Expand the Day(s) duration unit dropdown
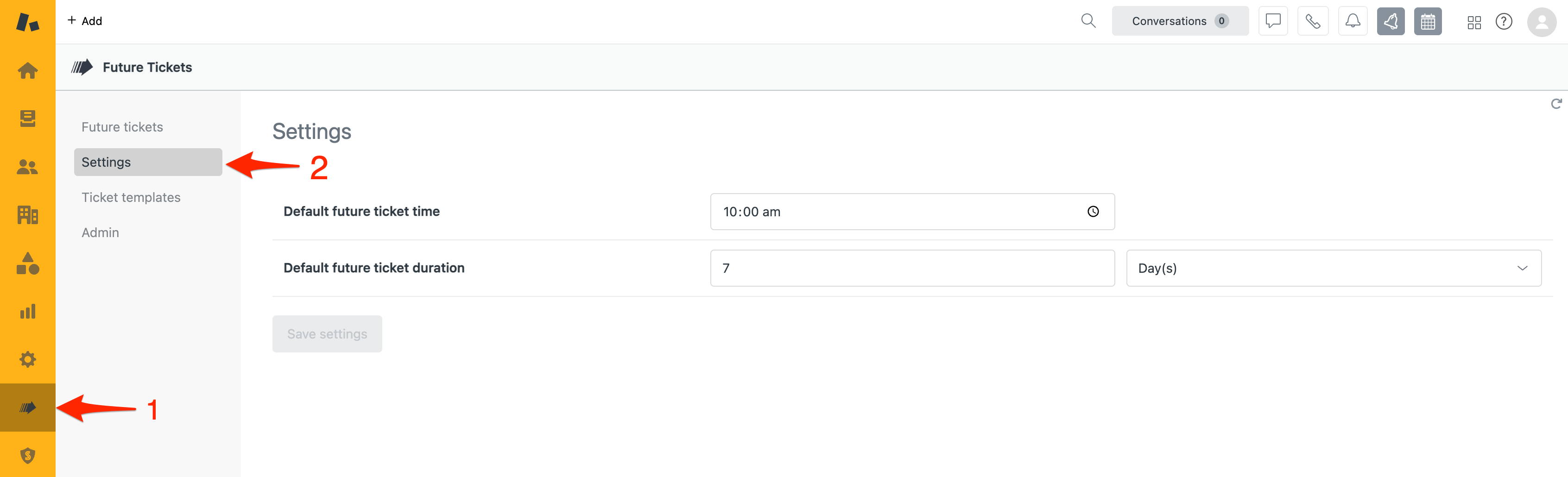Screen dimensions: 1568x477 (1333, 268)
